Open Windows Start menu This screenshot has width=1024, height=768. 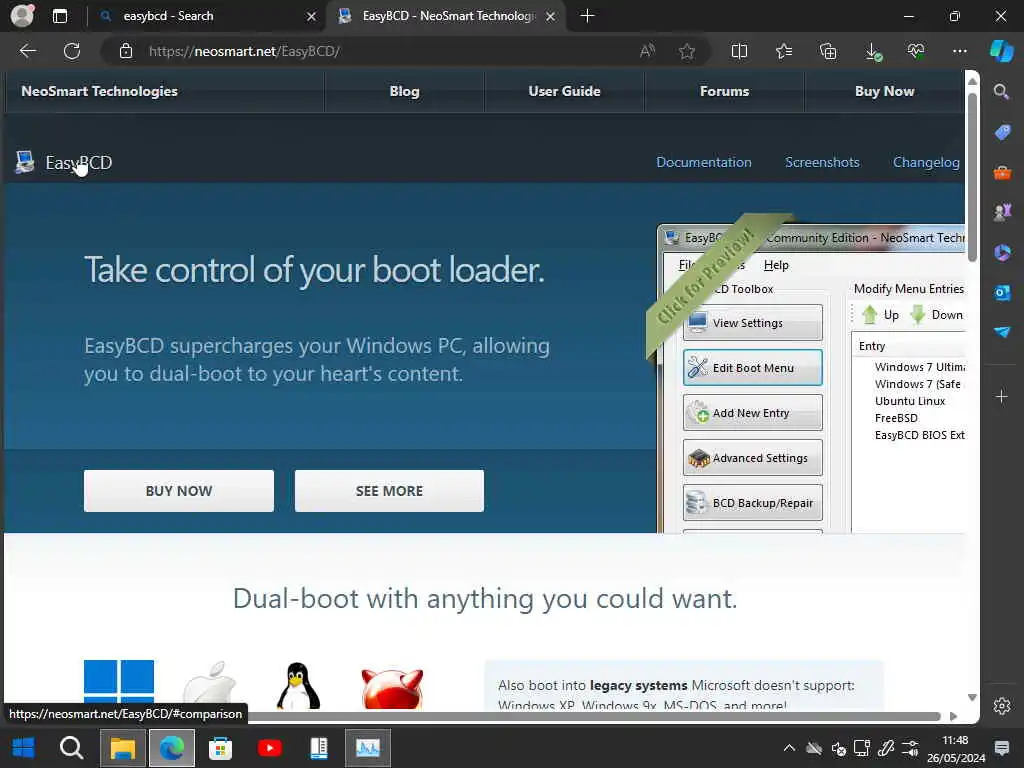pyautogui.click(x=23, y=748)
